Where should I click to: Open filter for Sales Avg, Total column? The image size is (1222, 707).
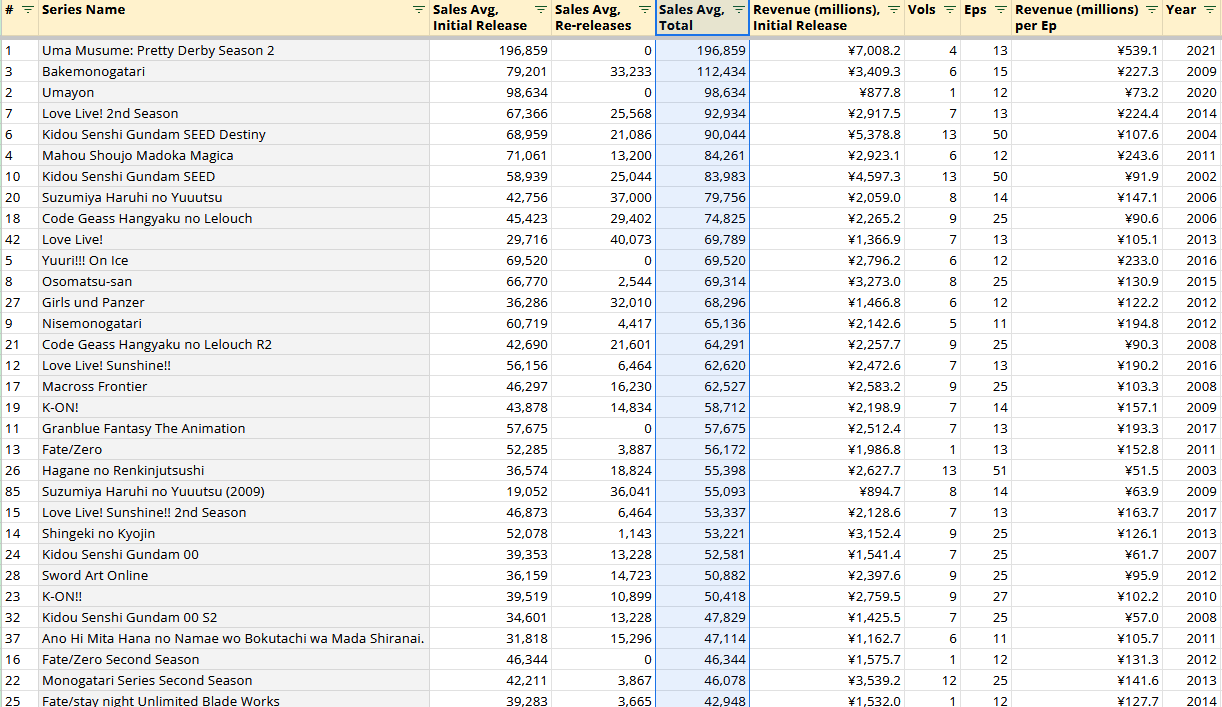[x=739, y=10]
